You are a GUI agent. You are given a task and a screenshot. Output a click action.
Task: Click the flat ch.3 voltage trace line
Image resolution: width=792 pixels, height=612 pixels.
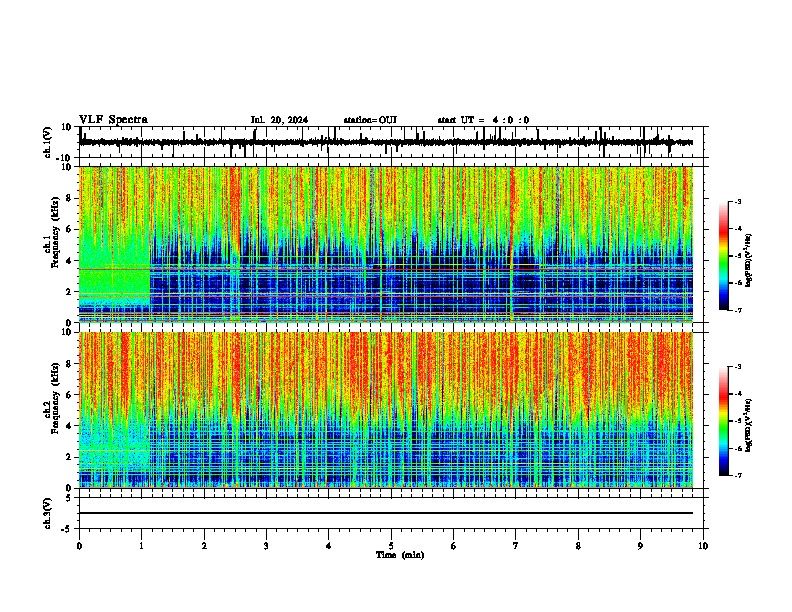[x=386, y=513]
